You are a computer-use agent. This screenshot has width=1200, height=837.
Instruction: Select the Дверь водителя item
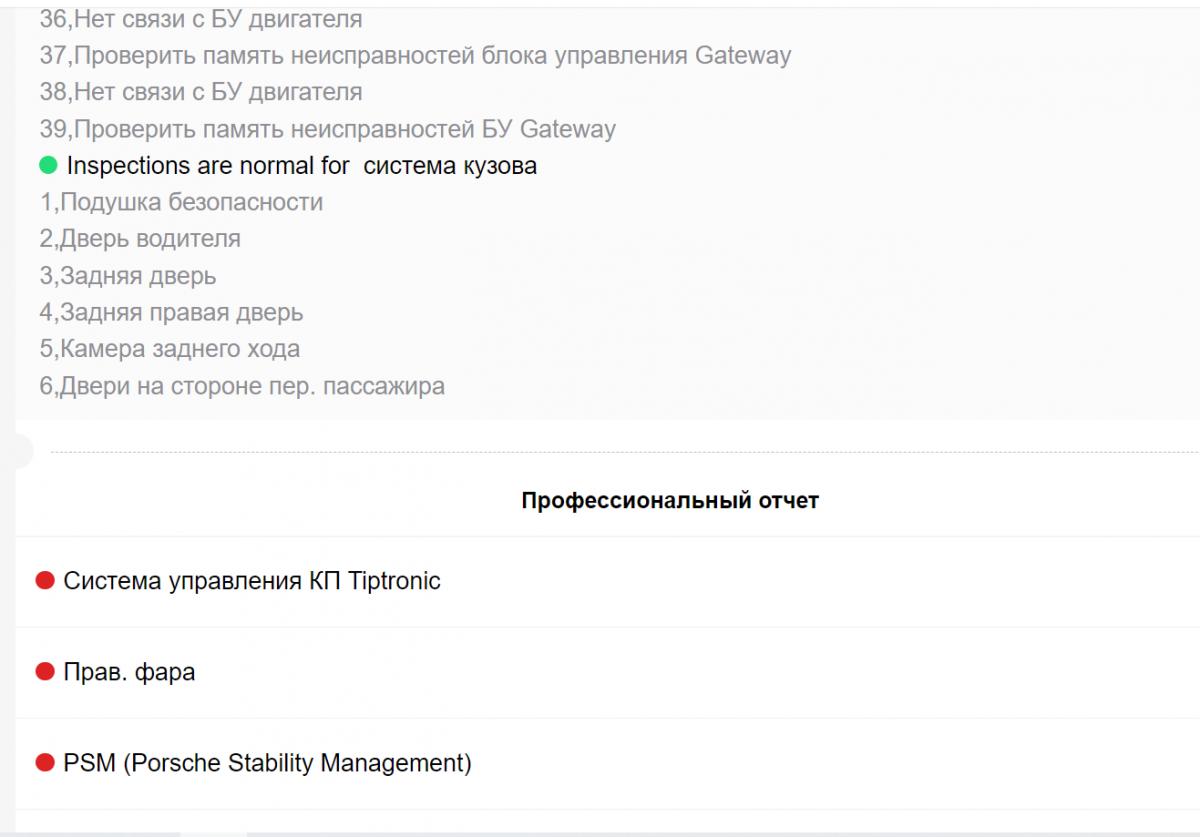click(140, 239)
